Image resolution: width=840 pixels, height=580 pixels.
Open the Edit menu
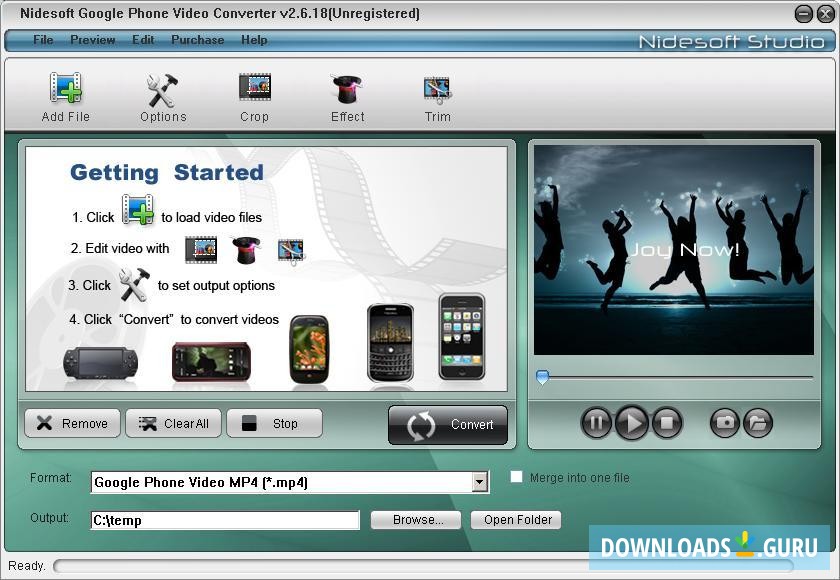143,40
